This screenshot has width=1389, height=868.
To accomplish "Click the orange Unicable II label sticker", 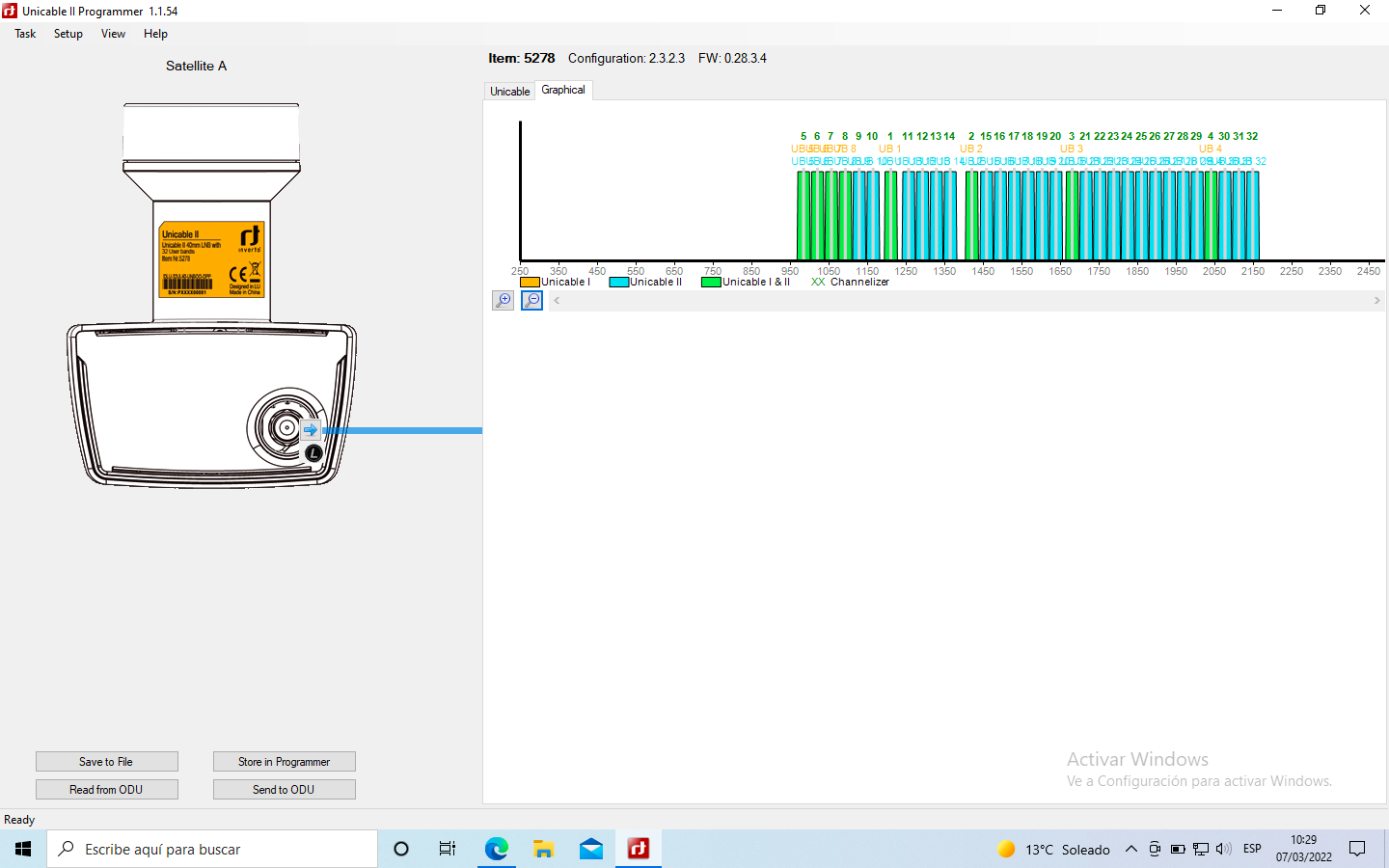I will [211, 259].
